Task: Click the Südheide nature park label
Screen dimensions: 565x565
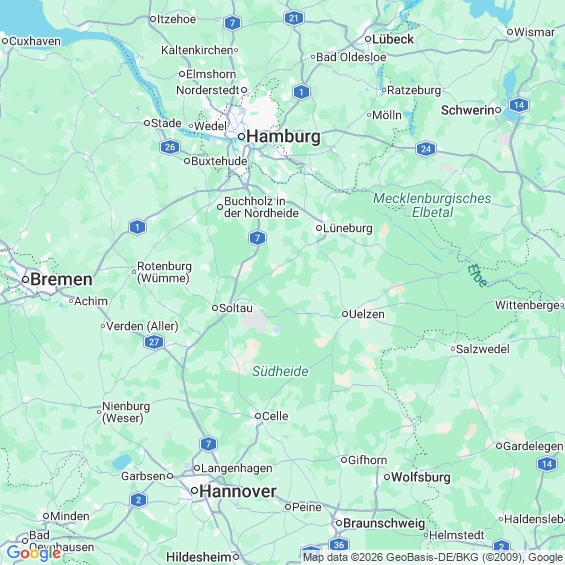Action: [x=280, y=371]
